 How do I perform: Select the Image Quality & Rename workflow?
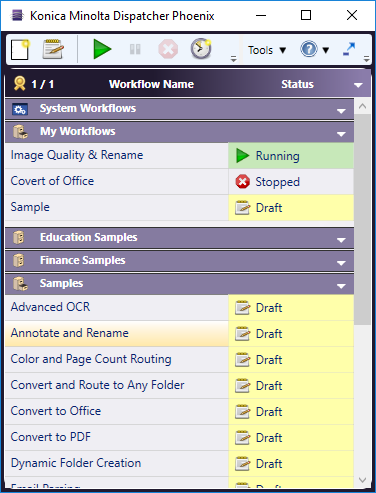point(117,155)
